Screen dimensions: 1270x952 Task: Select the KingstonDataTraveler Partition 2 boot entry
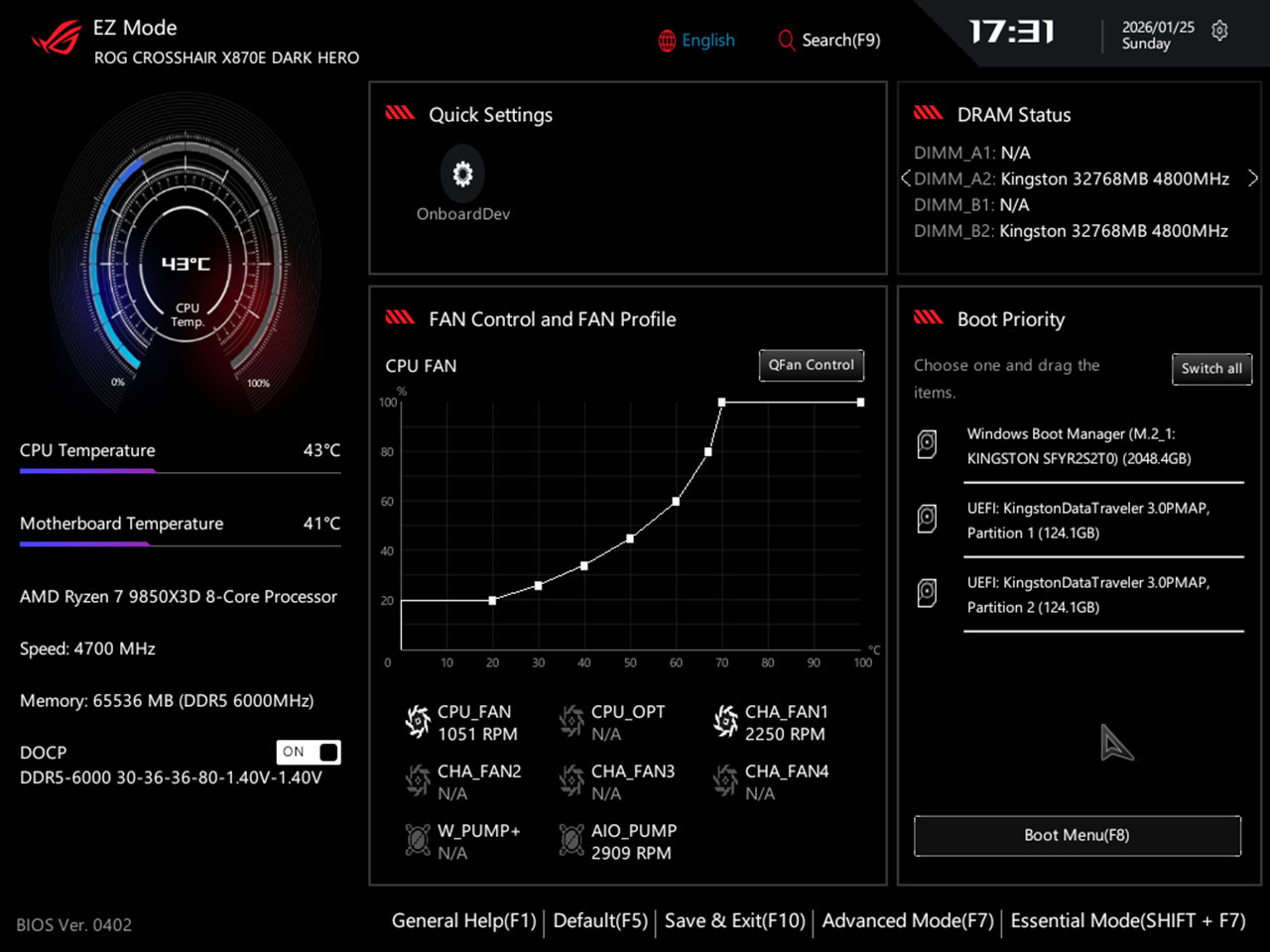(1079, 595)
